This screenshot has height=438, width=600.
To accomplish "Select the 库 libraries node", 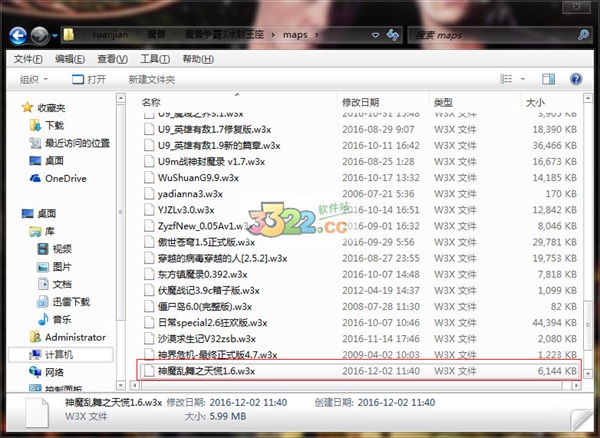I will click(x=42, y=231).
